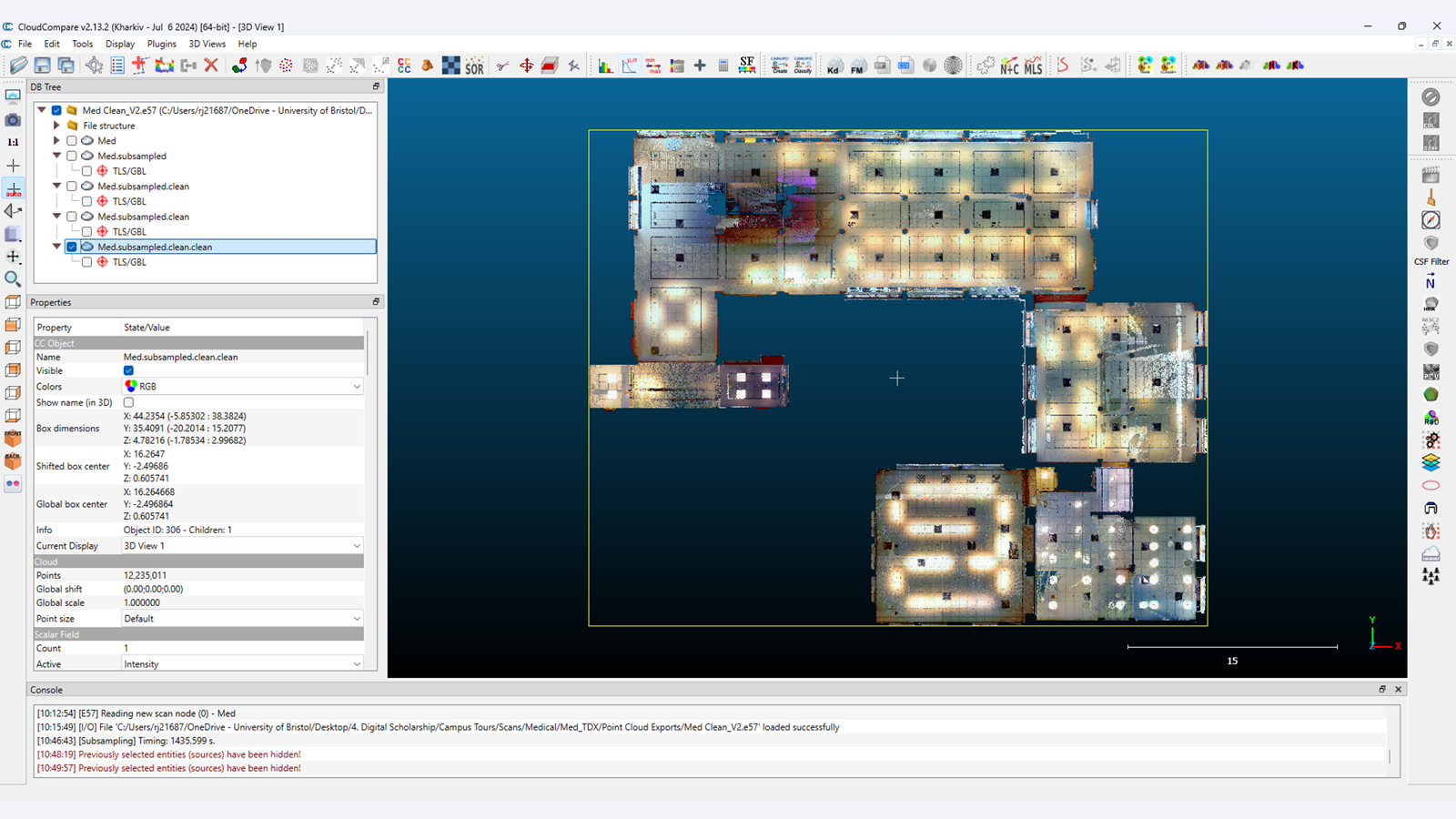Undock the Console panel
The height and width of the screenshot is (819, 1456).
pyautogui.click(x=1382, y=690)
